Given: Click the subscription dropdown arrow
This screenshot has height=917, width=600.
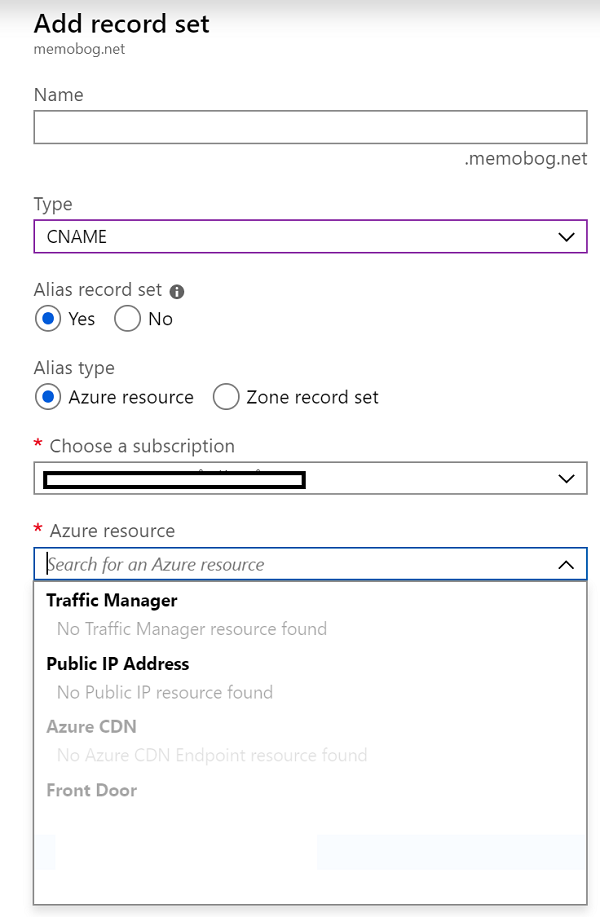Looking at the screenshot, I should pos(566,479).
